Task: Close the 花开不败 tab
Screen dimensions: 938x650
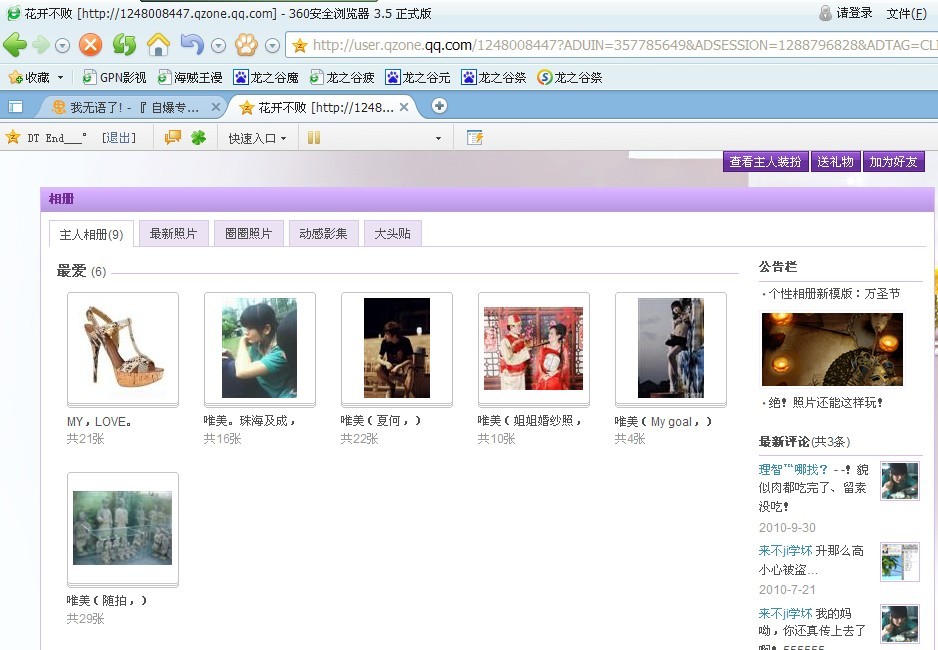Action: point(404,107)
